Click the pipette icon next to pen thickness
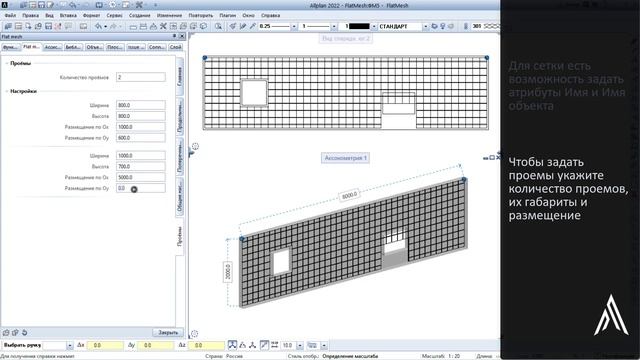The image size is (640, 360). (253, 26)
